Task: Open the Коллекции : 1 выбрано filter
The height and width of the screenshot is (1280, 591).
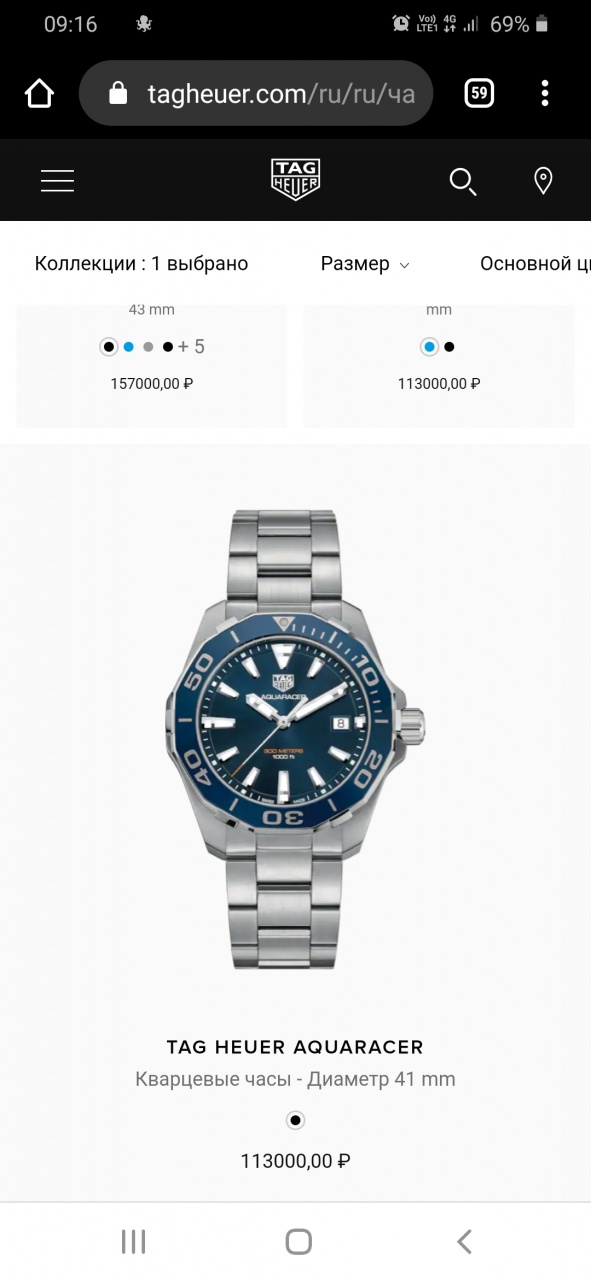Action: [x=141, y=264]
